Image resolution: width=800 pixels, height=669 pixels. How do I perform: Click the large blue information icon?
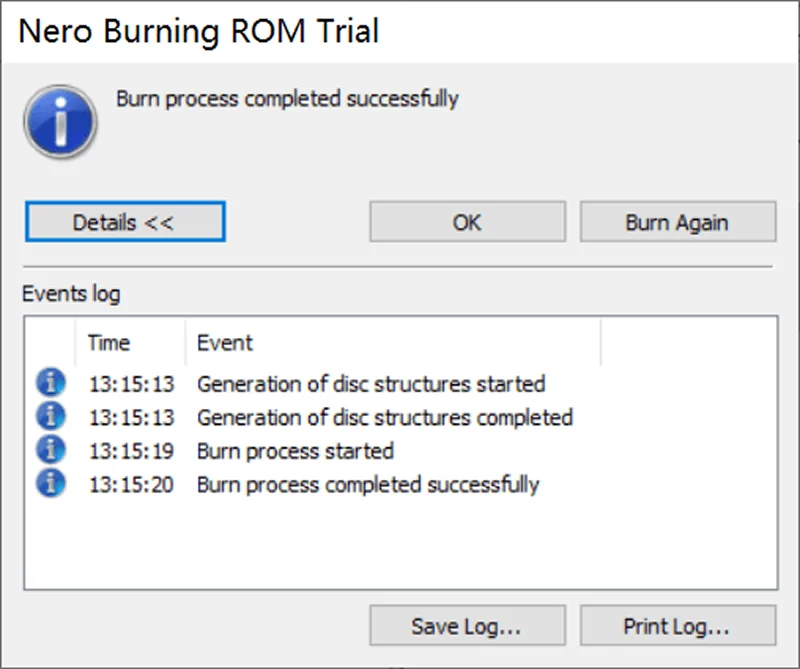click(x=60, y=122)
